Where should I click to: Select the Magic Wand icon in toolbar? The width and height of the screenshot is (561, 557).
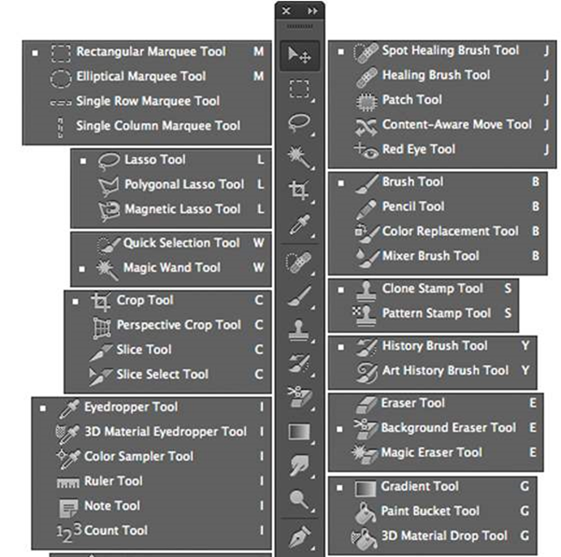[x=299, y=157]
